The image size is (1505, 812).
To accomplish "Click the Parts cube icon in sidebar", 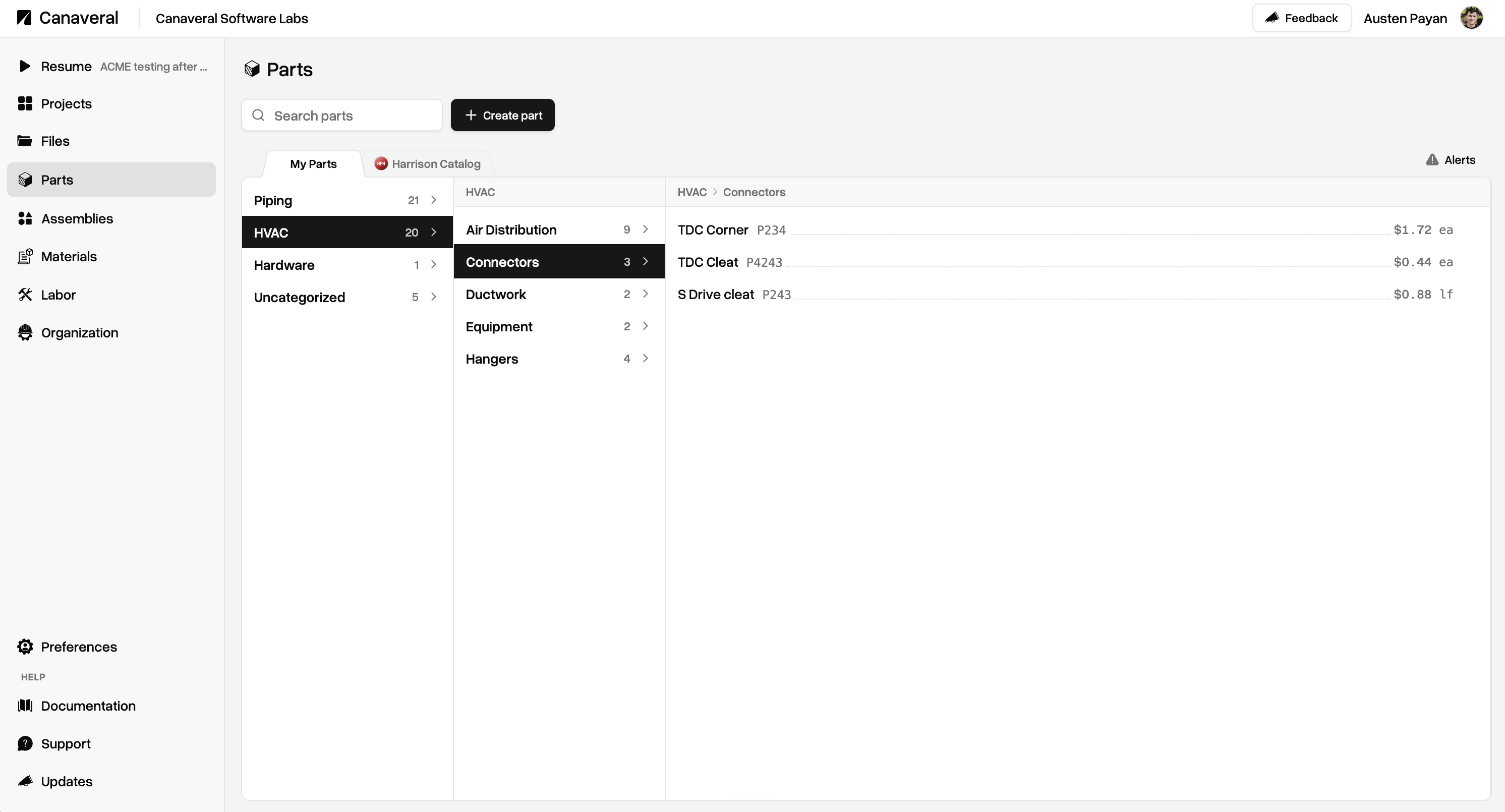I will click(x=25, y=180).
